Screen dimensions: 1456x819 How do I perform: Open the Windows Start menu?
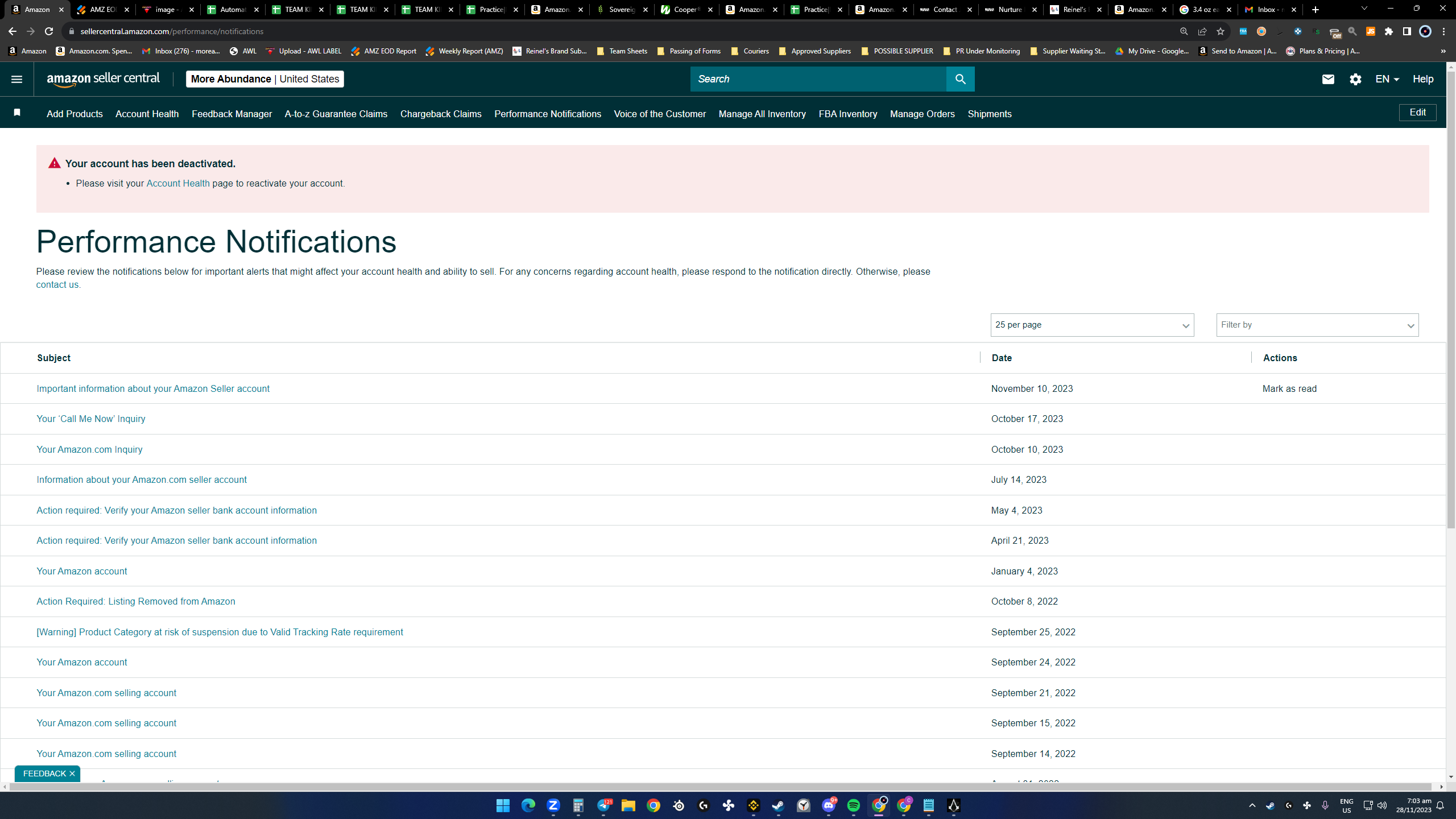(x=503, y=805)
